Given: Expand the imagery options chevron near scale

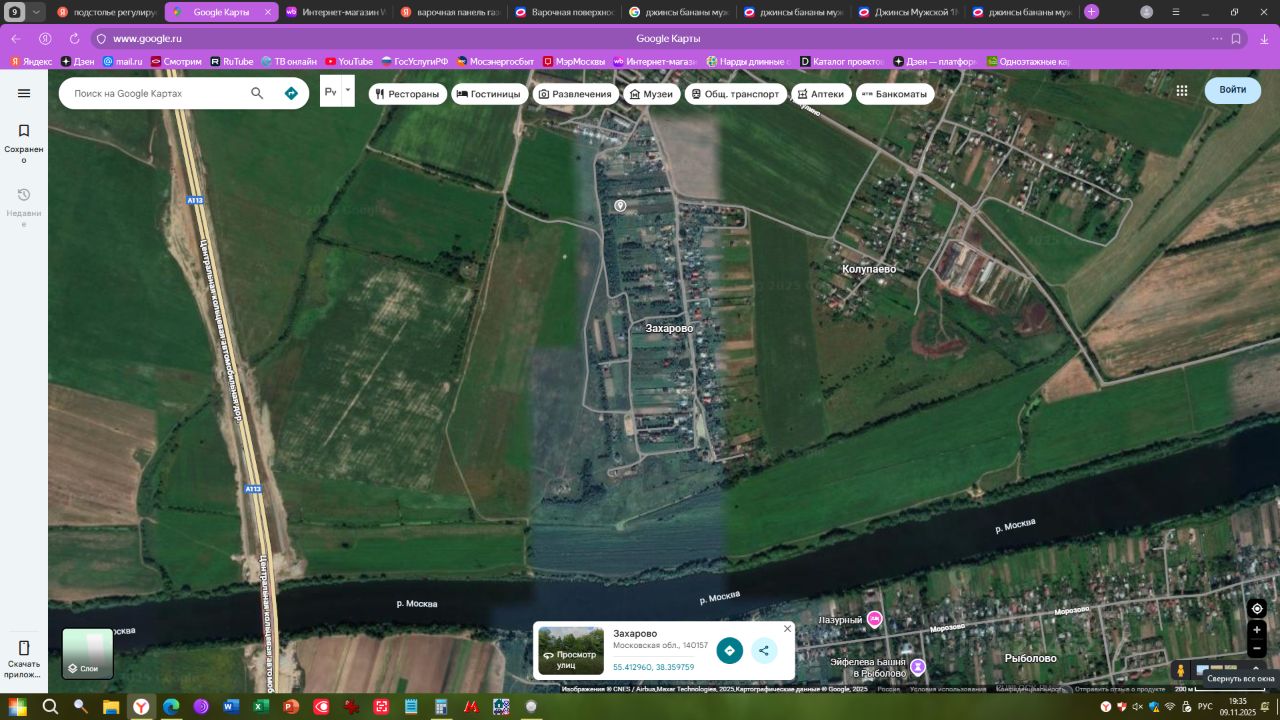Looking at the screenshot, I should [1256, 668].
